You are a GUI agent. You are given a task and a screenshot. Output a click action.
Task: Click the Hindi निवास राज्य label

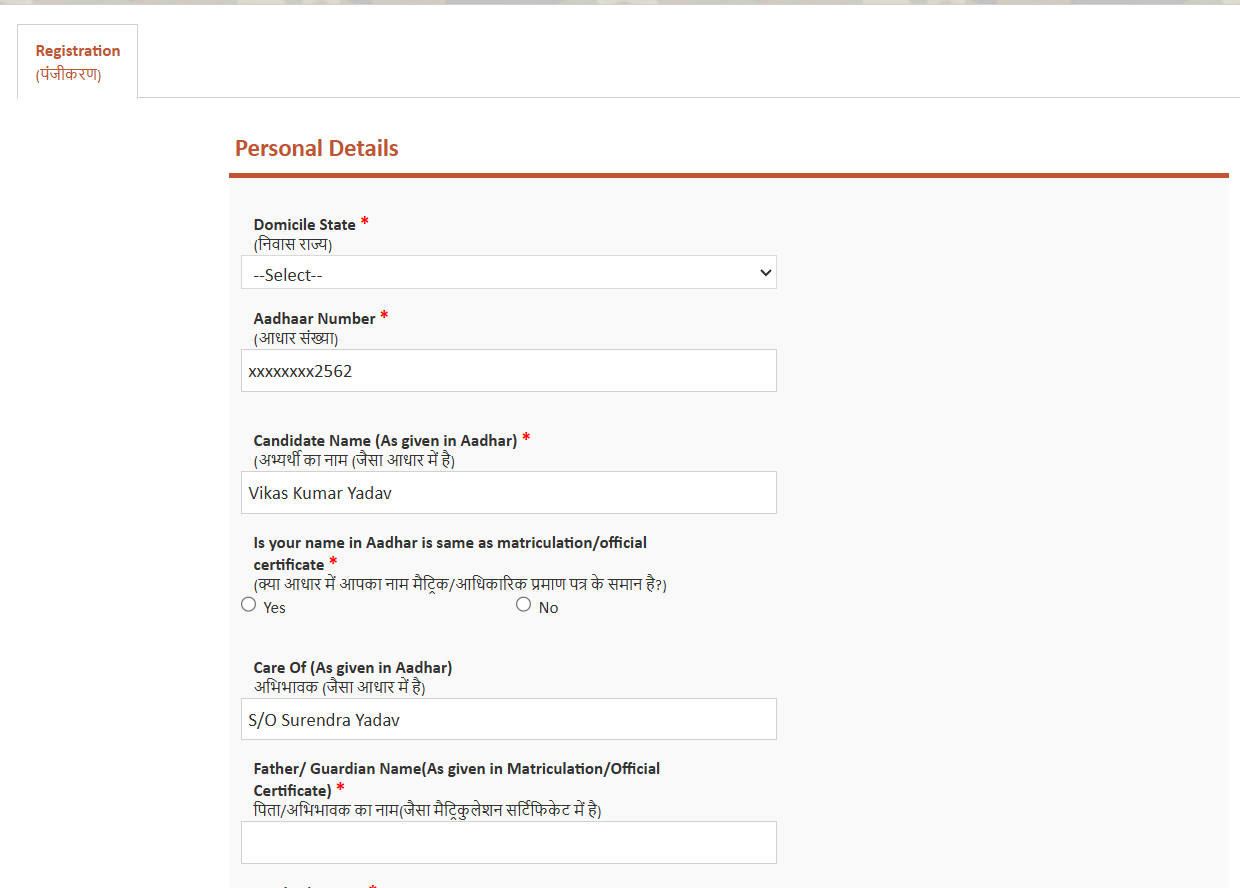pyautogui.click(x=292, y=244)
